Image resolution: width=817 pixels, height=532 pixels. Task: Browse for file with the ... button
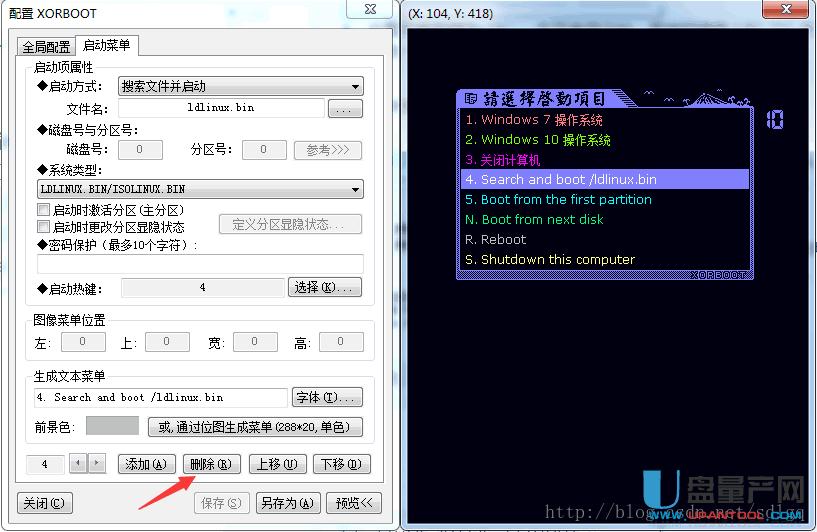[345, 108]
